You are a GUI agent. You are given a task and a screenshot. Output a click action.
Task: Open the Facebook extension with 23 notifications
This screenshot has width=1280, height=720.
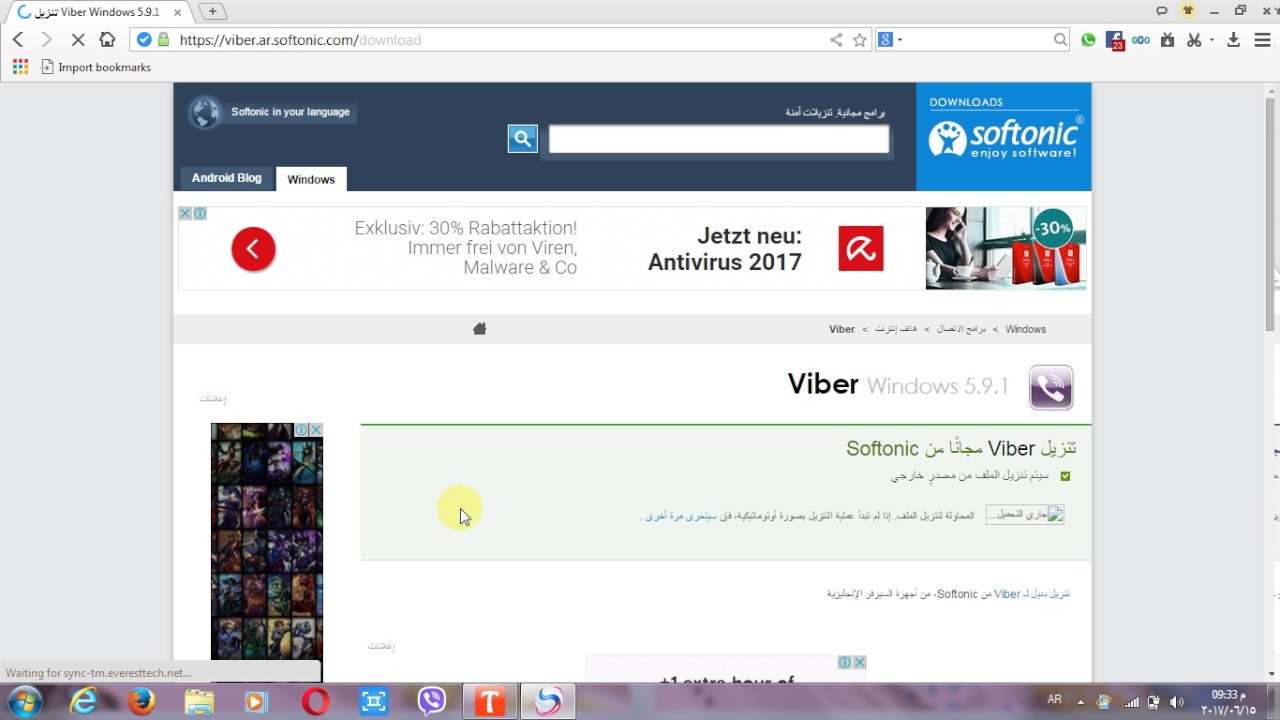(x=1115, y=41)
